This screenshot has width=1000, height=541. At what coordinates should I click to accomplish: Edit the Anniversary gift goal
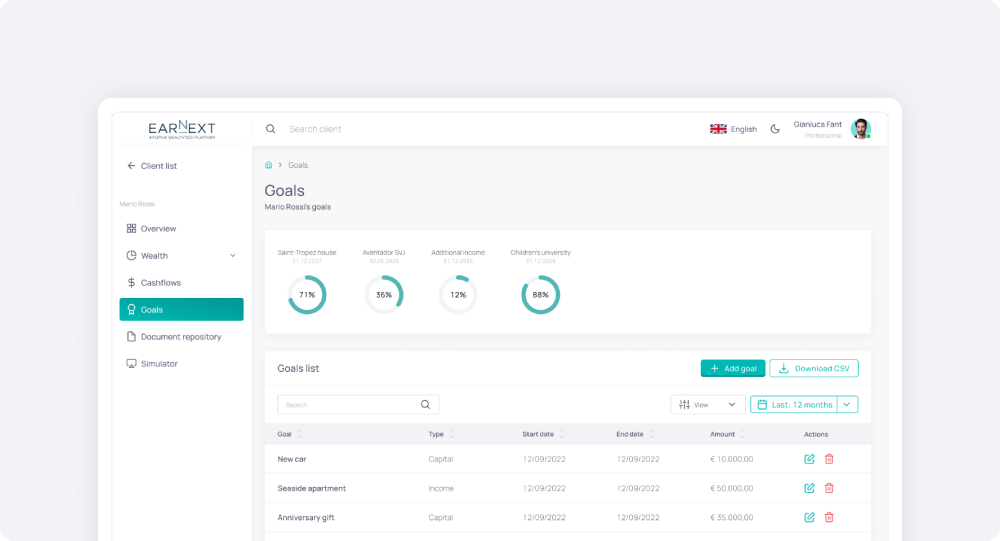(x=809, y=517)
